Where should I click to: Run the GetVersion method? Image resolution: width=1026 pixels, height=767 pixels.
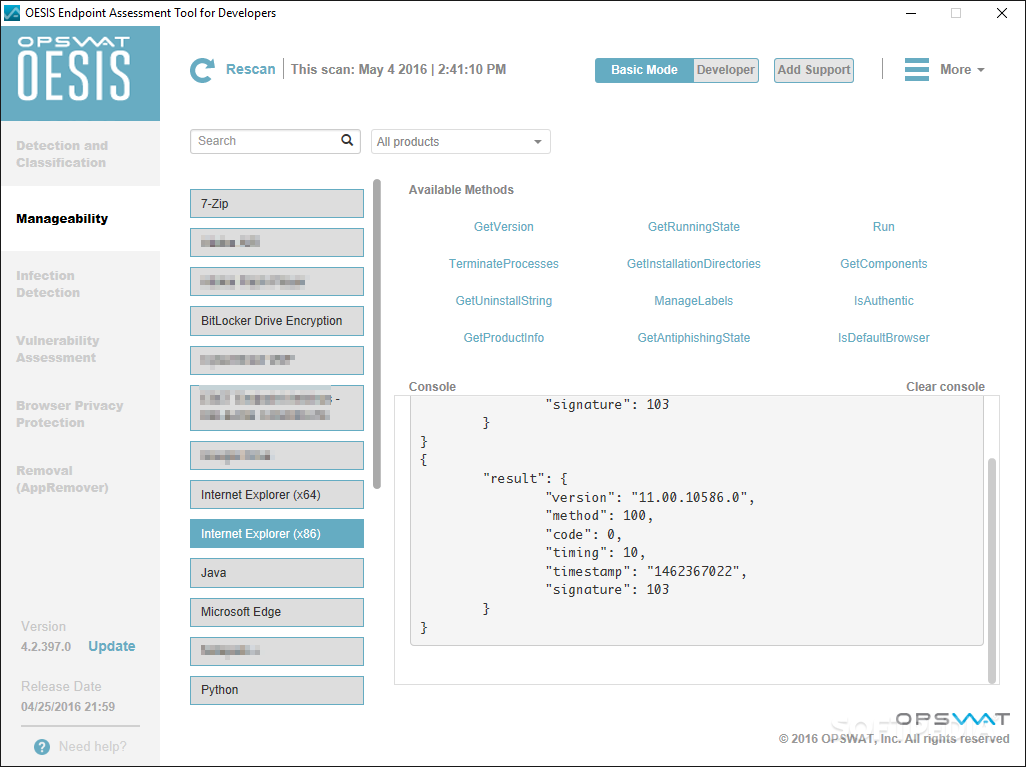[503, 226]
